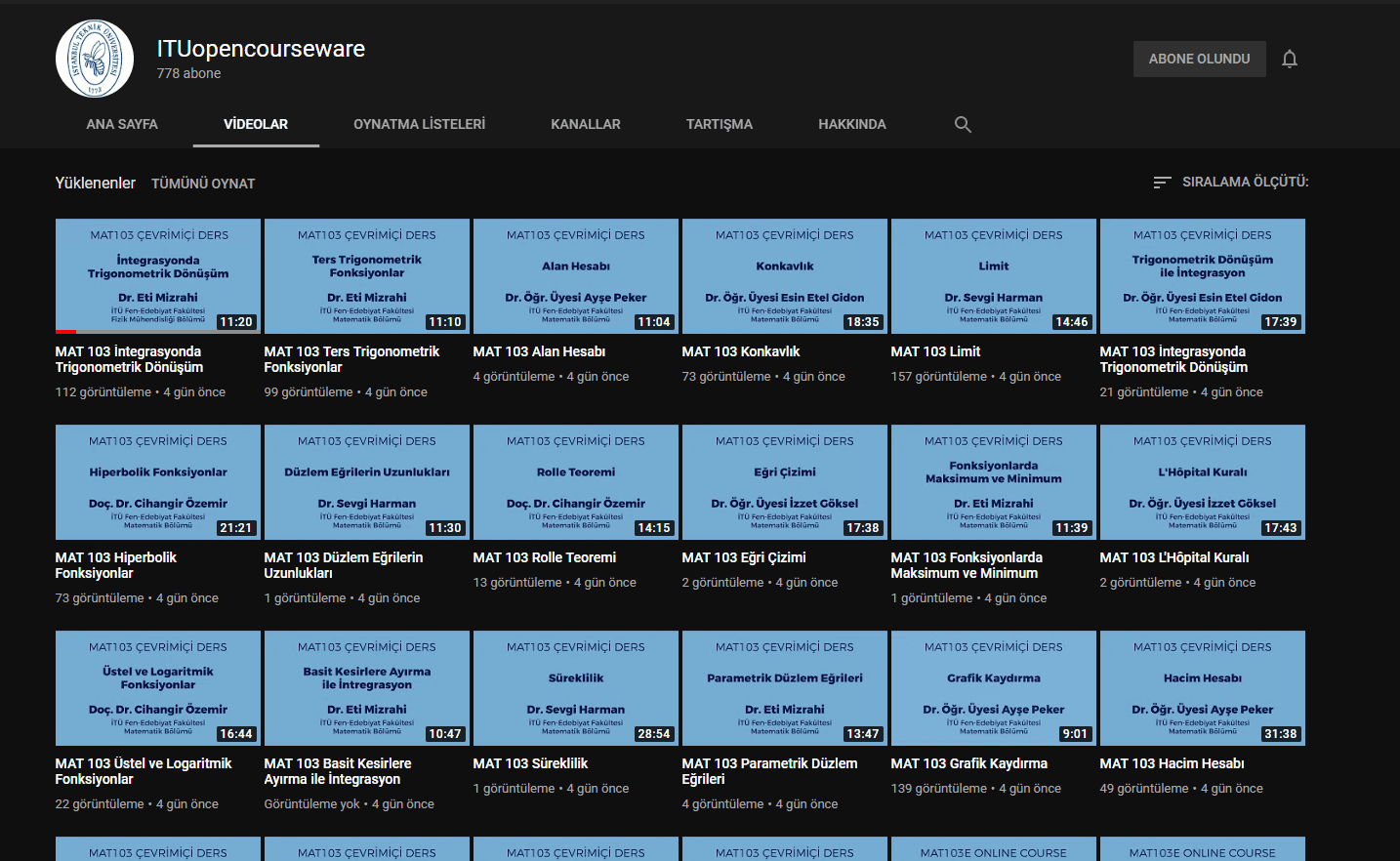The height and width of the screenshot is (861, 1400).
Task: Open the SIRALAMA ÖLÇÜTÜ sort icon
Action: (1161, 182)
